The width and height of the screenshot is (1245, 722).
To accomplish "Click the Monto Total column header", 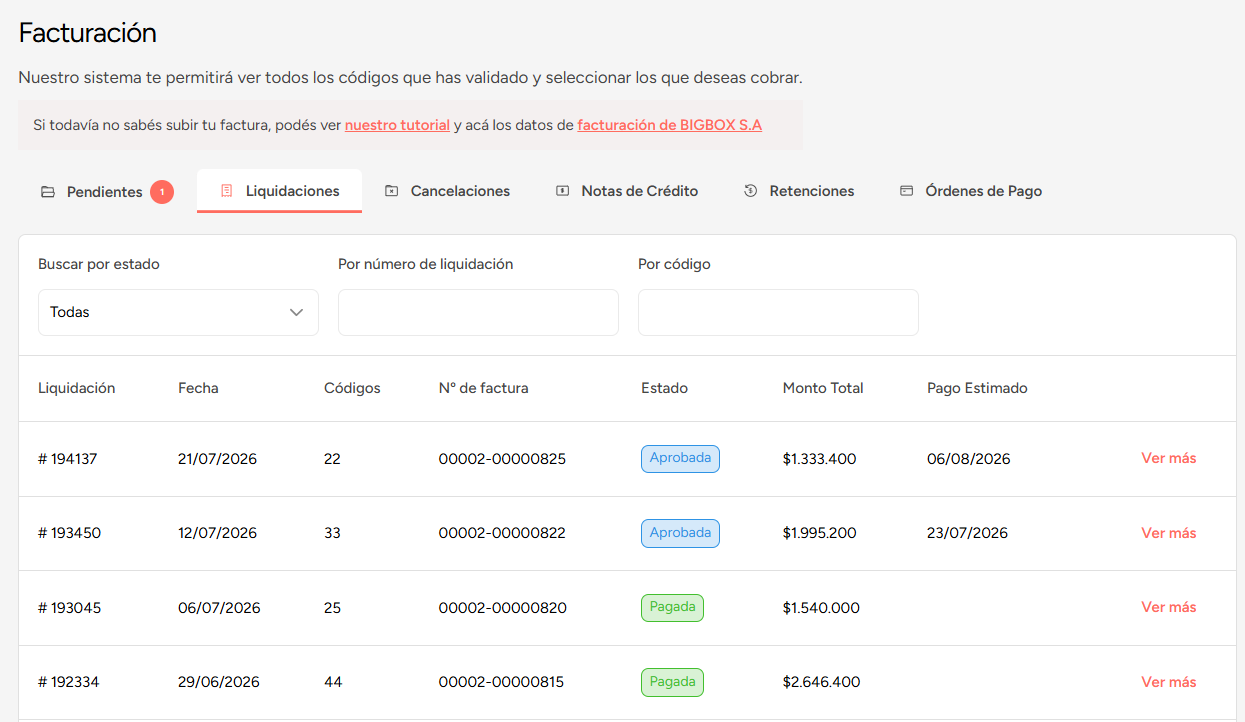I will [823, 388].
